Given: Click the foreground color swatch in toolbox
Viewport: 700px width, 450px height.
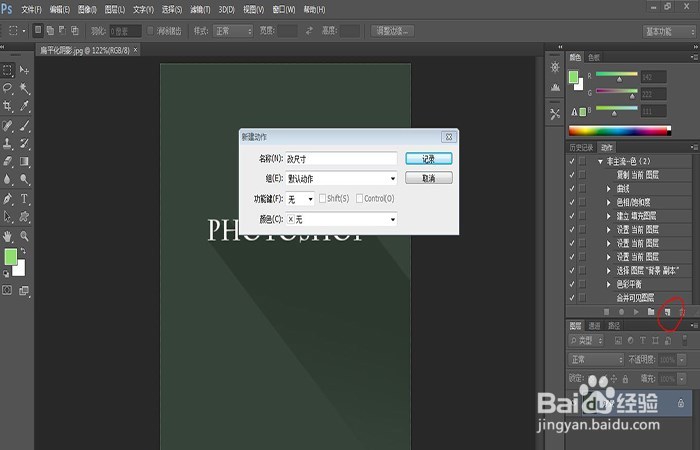Looking at the screenshot, I should (x=10, y=257).
